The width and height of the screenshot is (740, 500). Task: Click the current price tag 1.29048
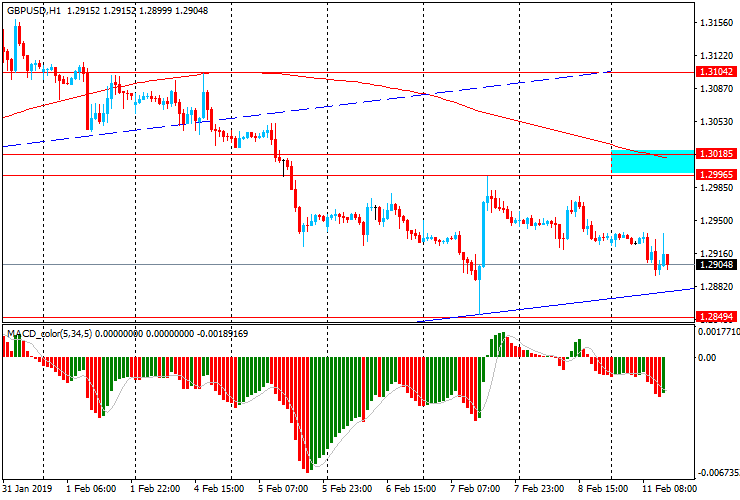pyautogui.click(x=716, y=265)
